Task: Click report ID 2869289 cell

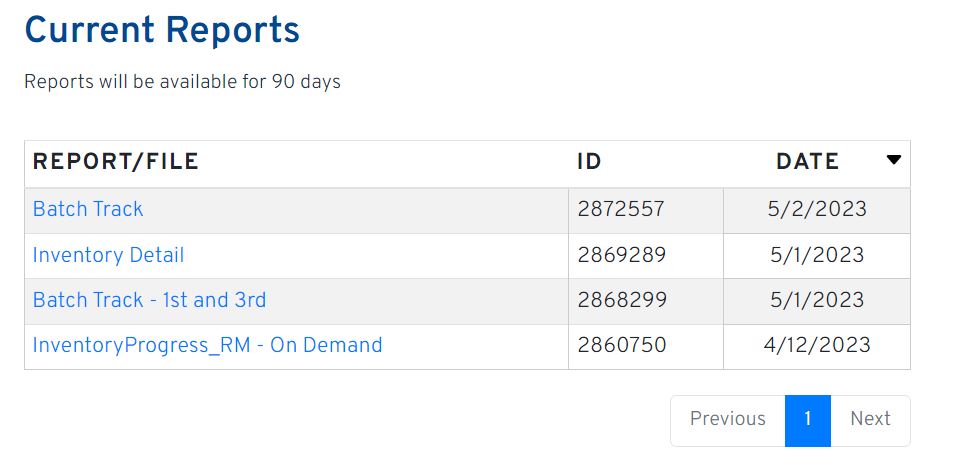Action: 621,255
